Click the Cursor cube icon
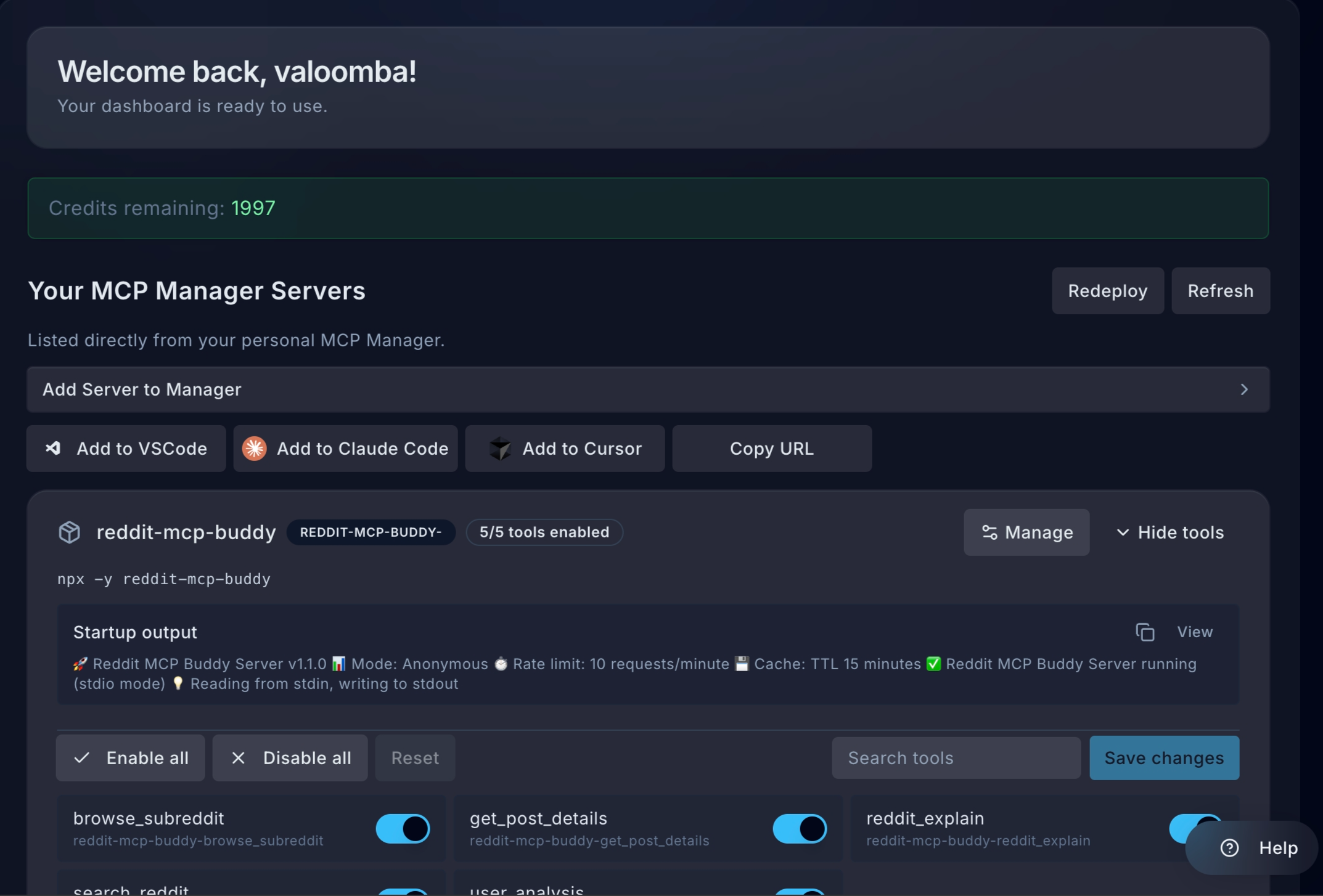Viewport: 1323px width, 896px height. [x=499, y=449]
